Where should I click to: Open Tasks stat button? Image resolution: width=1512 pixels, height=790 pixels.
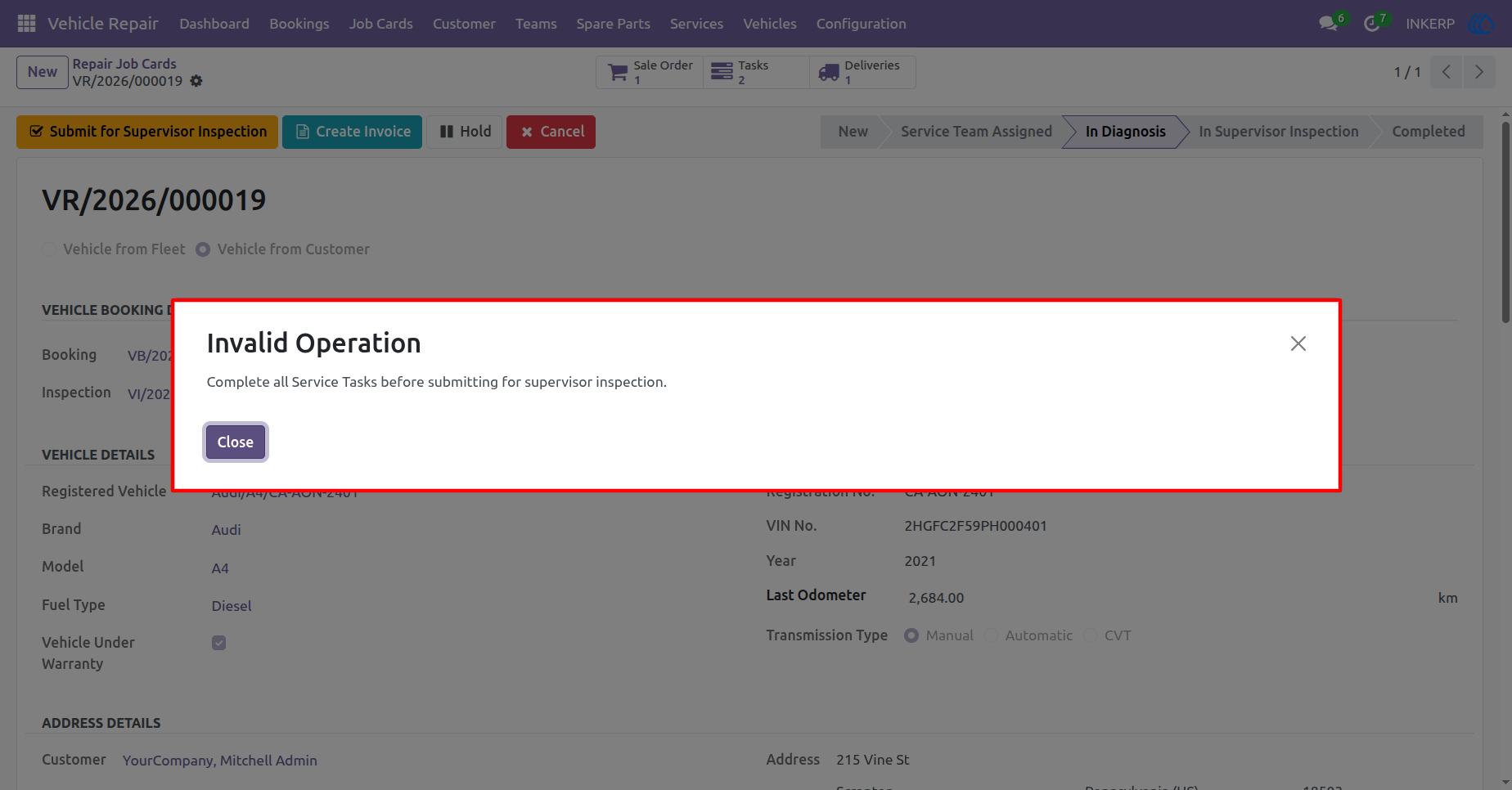756,72
